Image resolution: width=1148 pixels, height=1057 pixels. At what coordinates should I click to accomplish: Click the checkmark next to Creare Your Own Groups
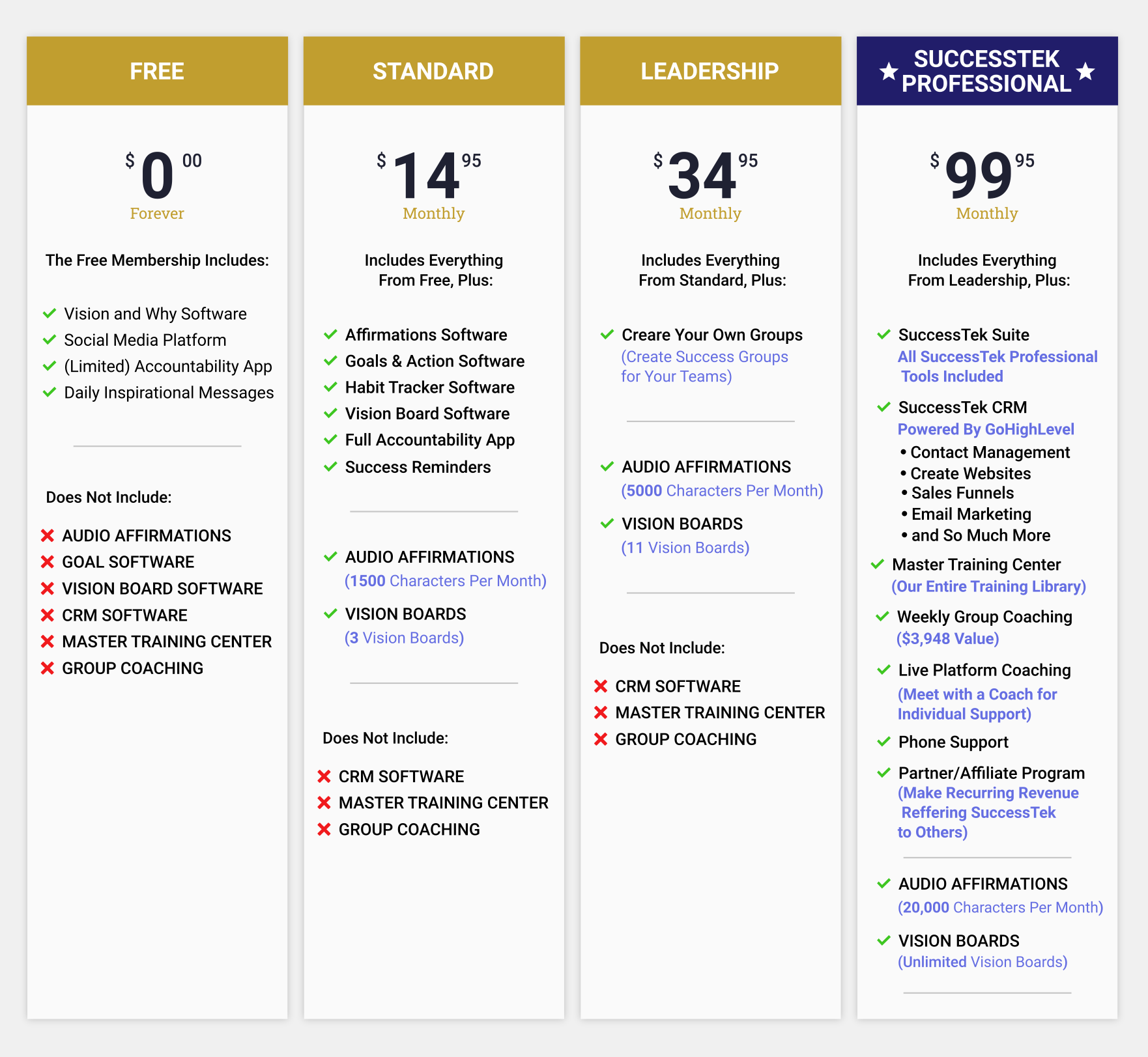point(607,335)
